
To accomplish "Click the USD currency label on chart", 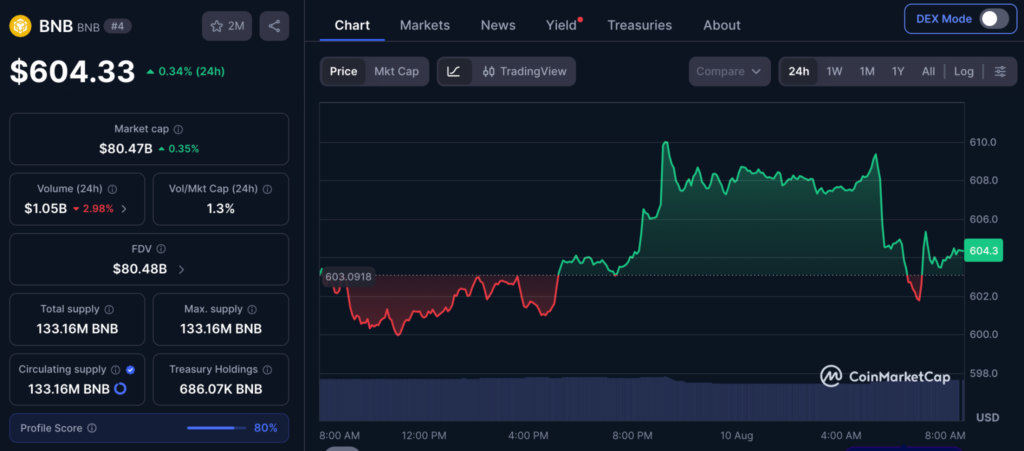I will click(986, 417).
